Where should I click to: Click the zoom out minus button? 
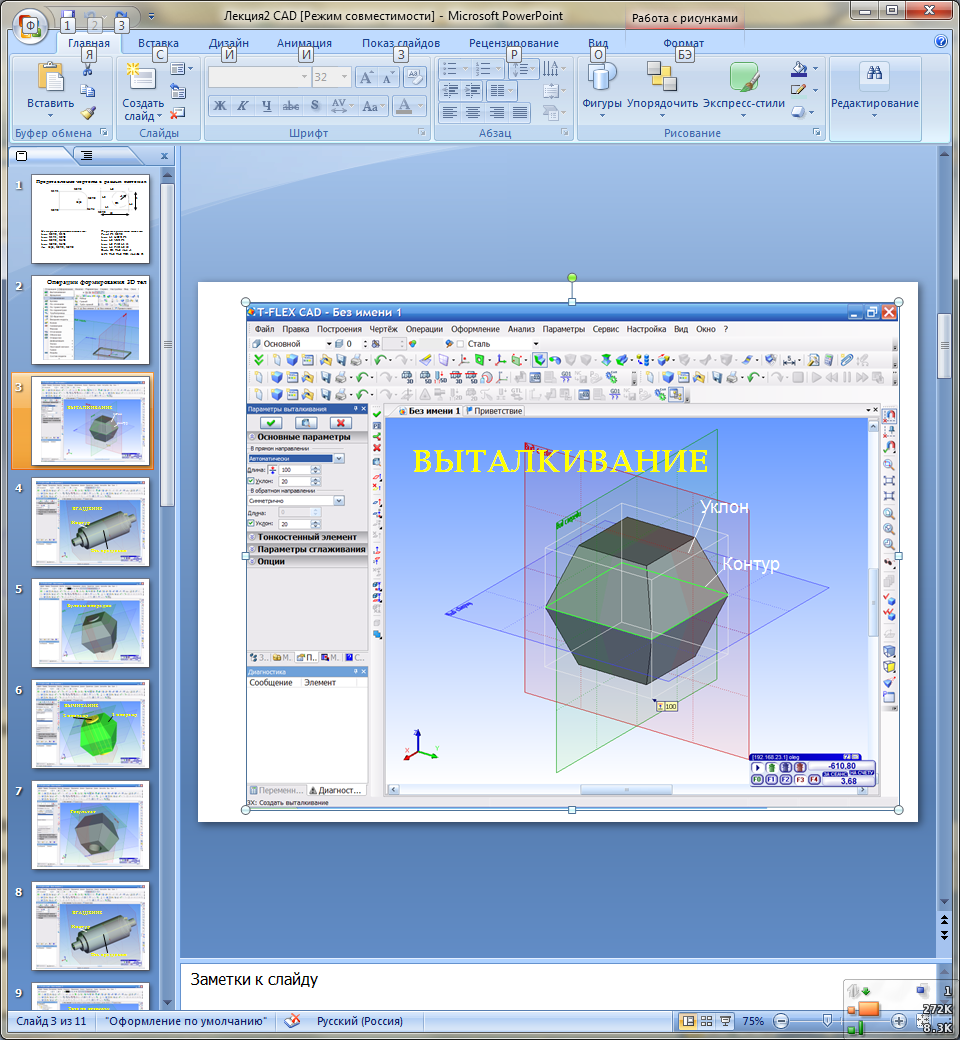(782, 1021)
